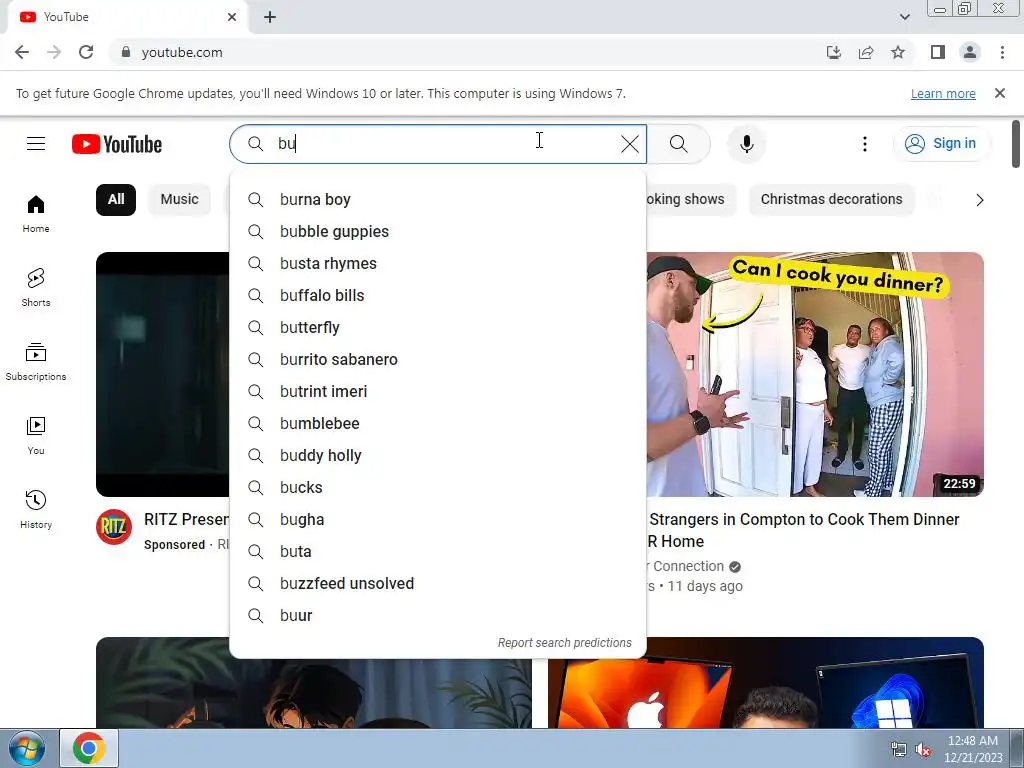Open the tab search dropdown arrow

[904, 17]
